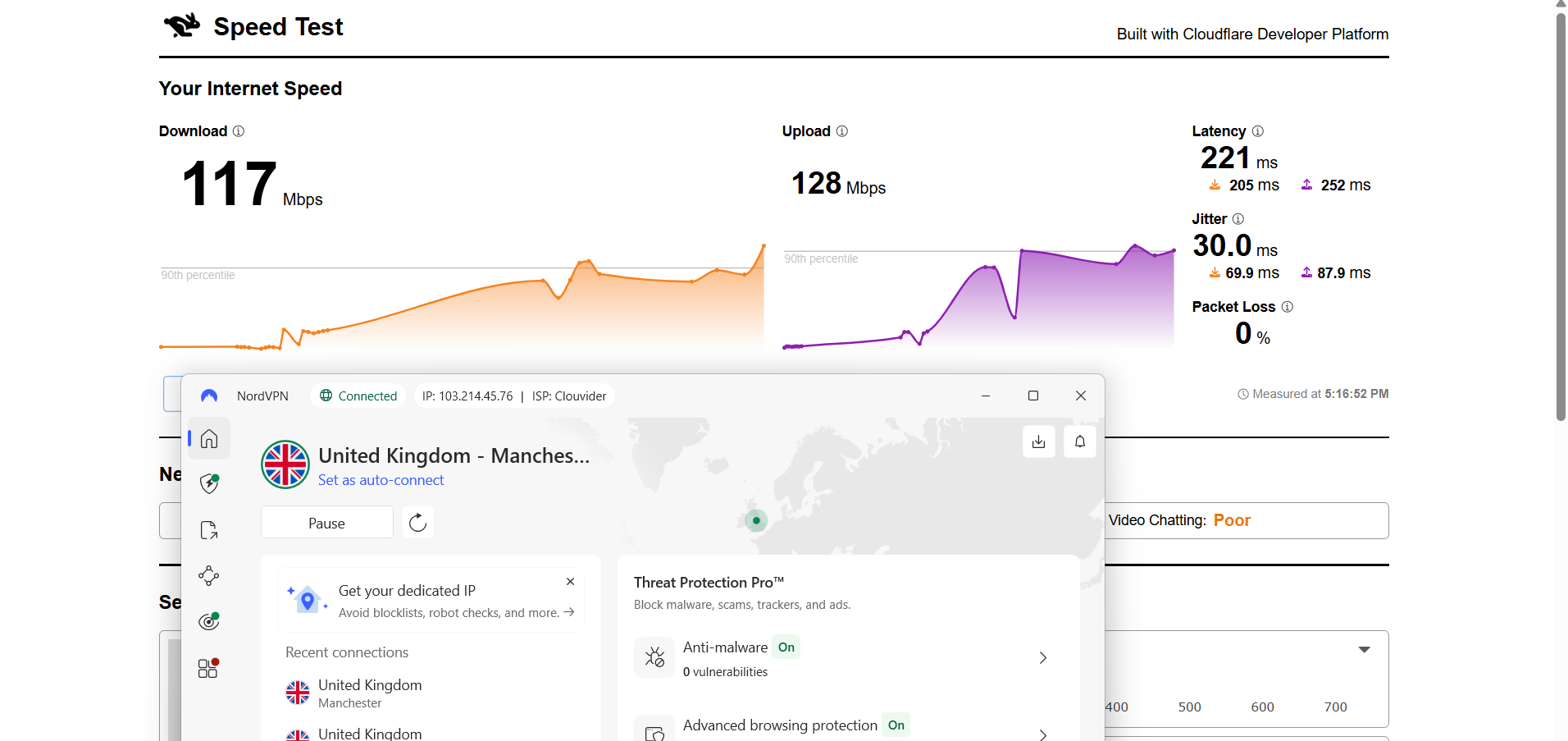Image resolution: width=1568 pixels, height=741 pixels.
Task: Disable Advanced browsing protection
Action: (x=896, y=725)
